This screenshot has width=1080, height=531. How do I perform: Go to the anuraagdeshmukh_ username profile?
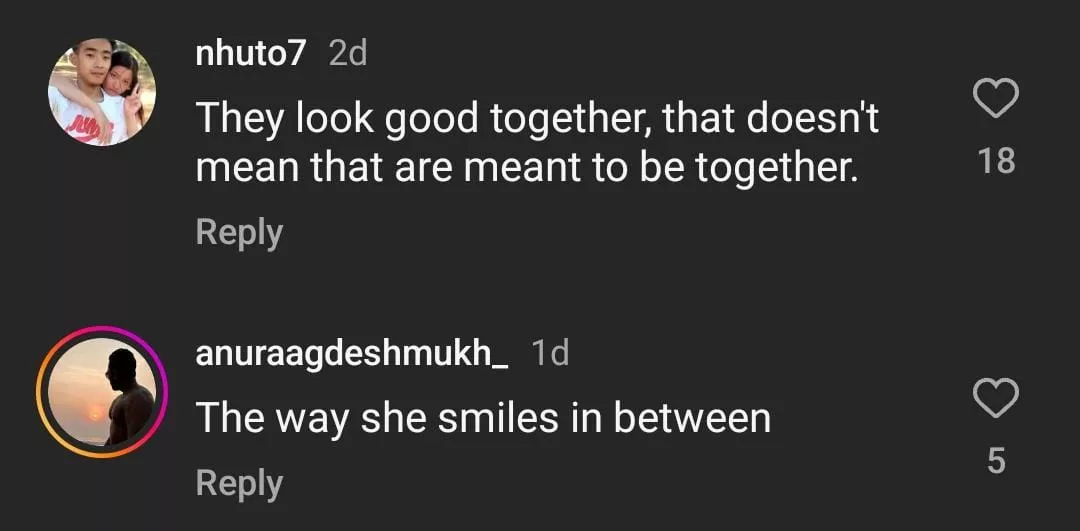tap(352, 353)
